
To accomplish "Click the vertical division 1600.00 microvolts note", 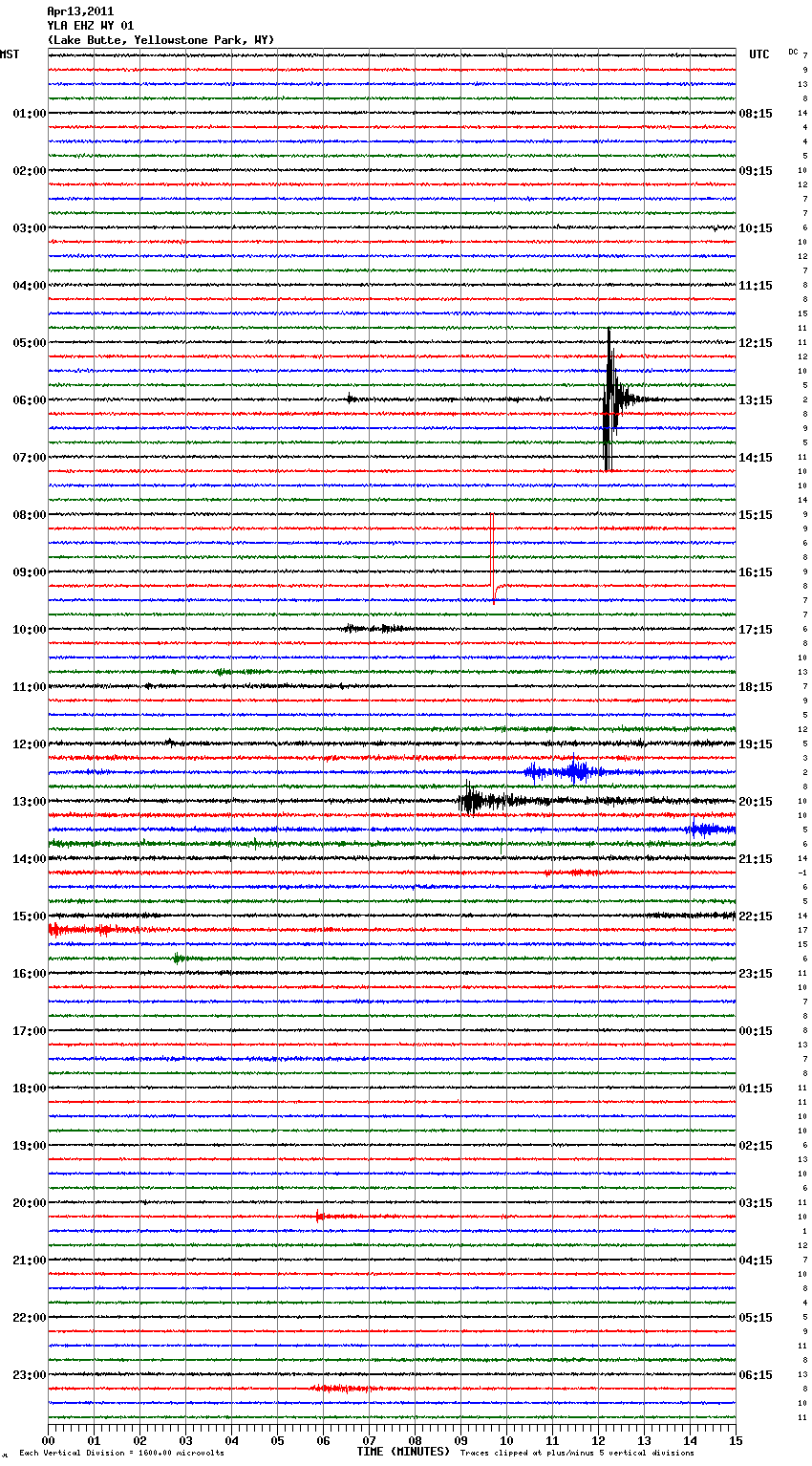I will tap(121, 1454).
